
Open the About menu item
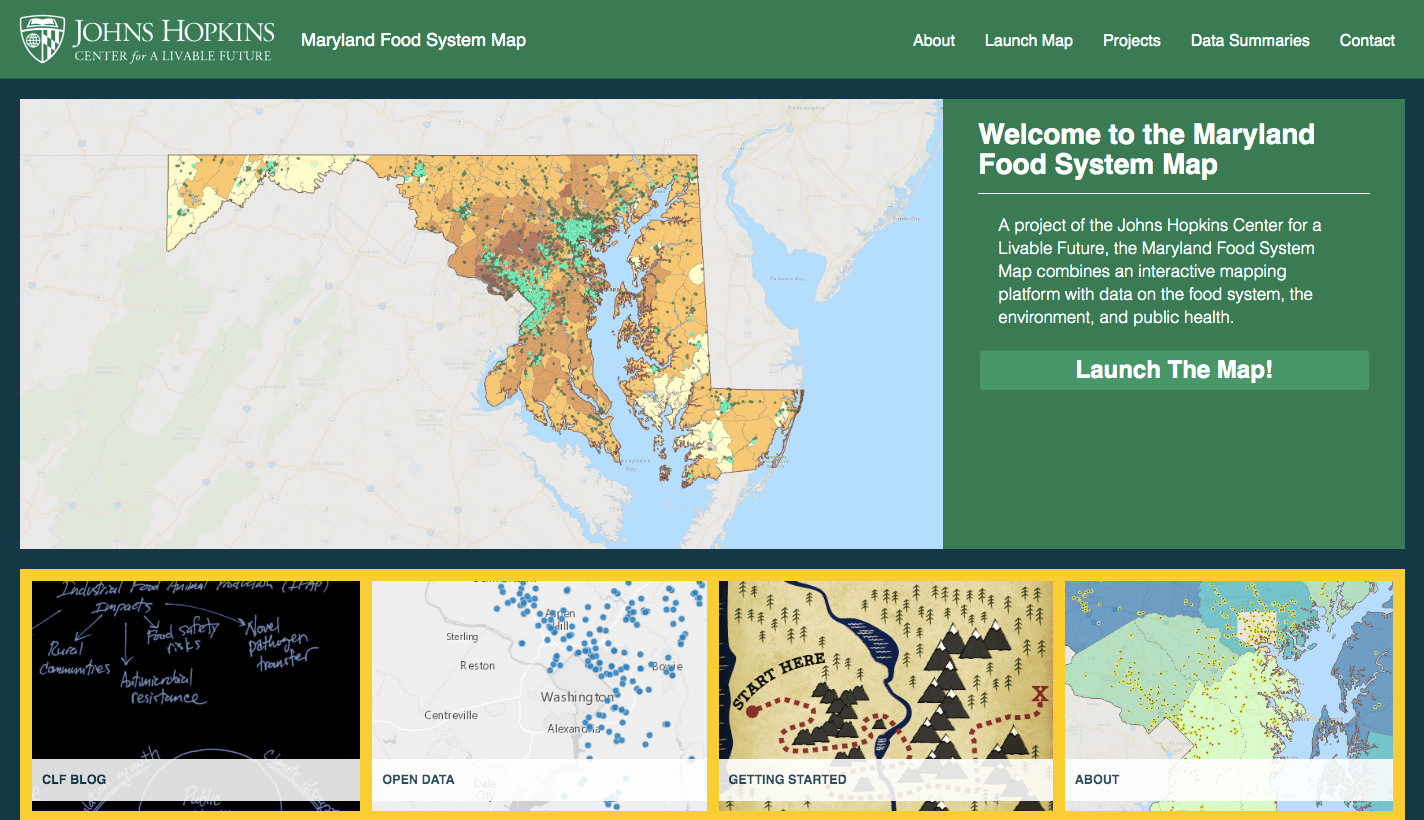tap(933, 41)
